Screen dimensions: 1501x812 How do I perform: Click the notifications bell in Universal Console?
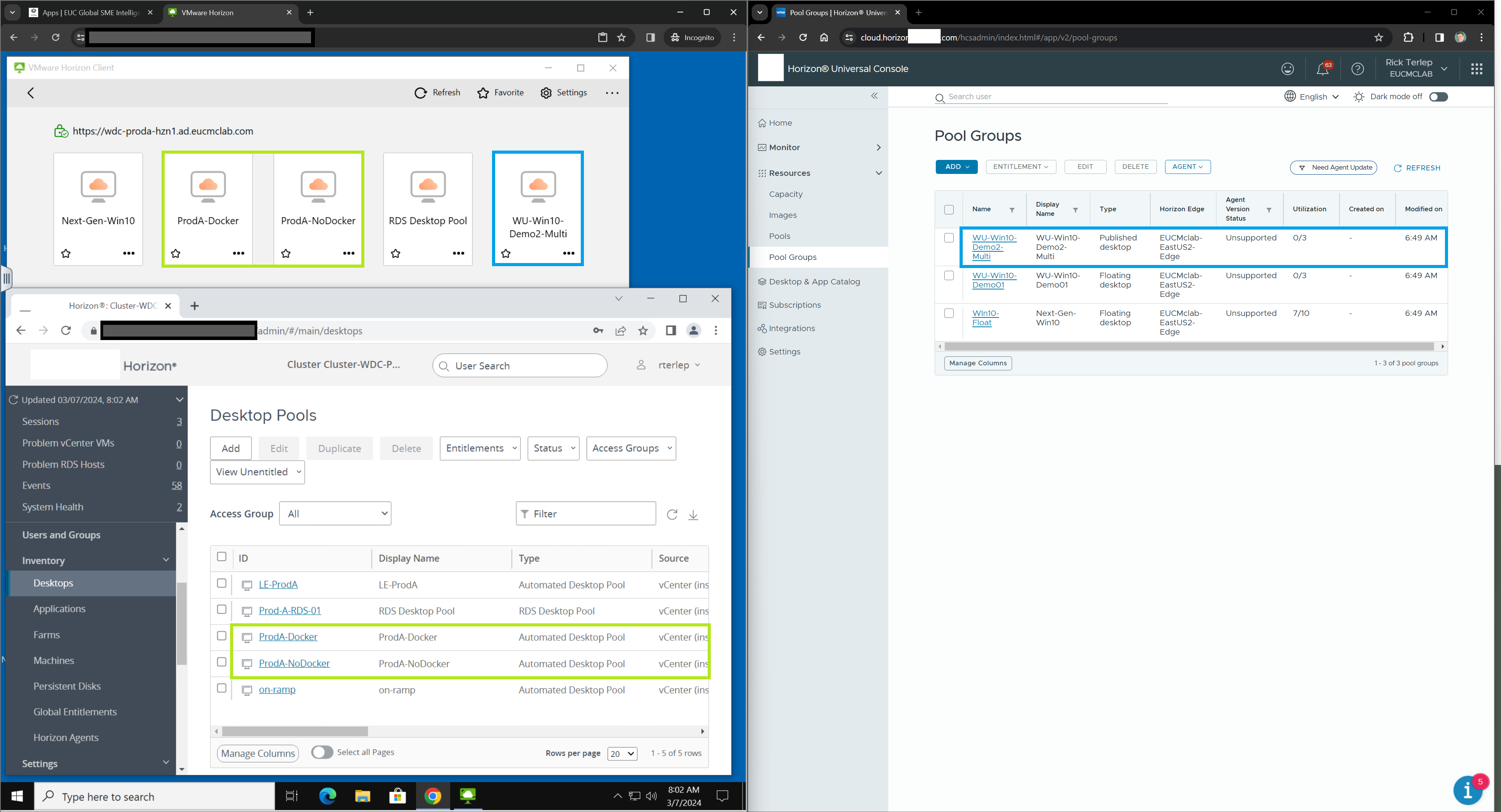click(x=1322, y=69)
